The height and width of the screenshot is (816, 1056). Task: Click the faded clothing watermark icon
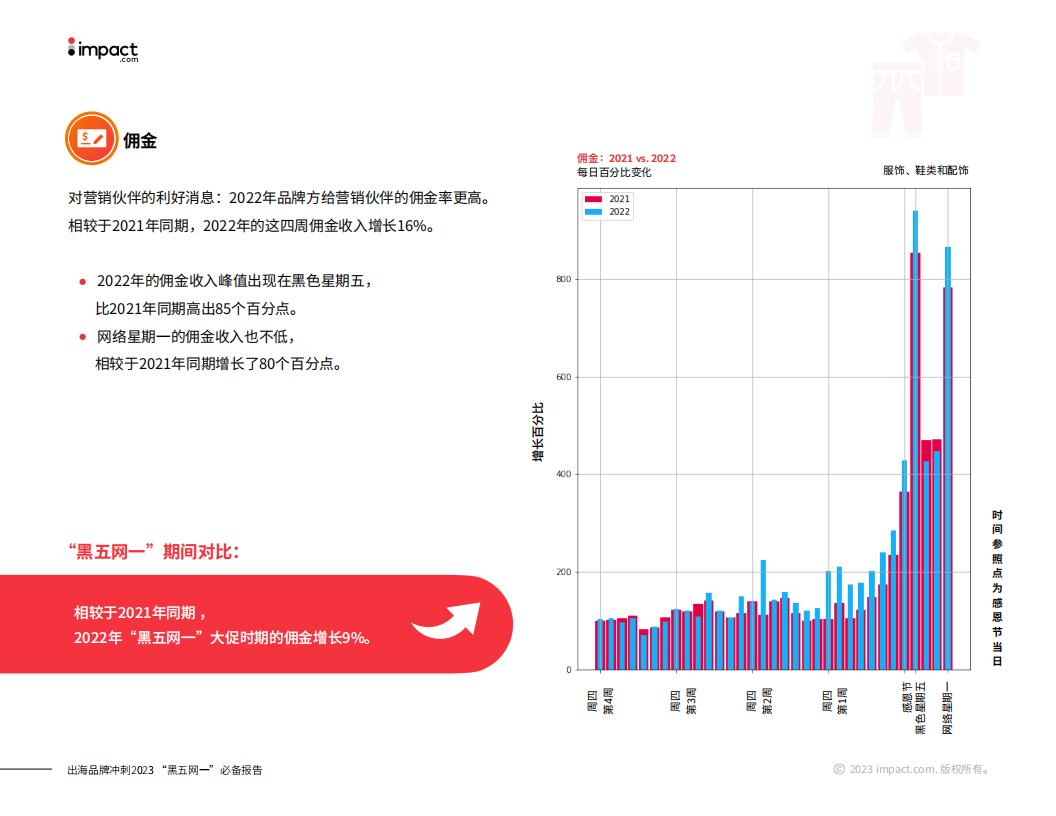(925, 83)
